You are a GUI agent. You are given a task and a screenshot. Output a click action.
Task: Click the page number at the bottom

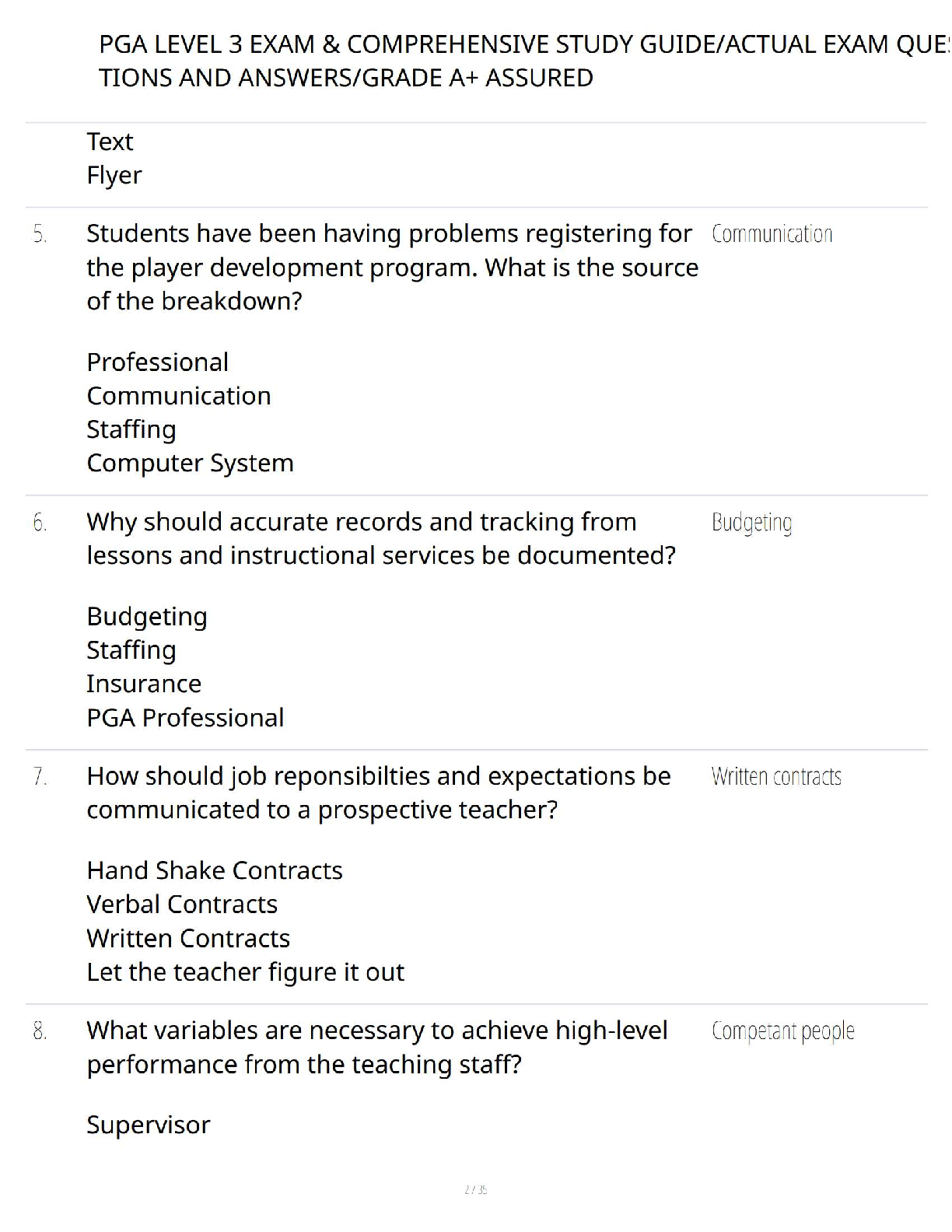point(475,1189)
